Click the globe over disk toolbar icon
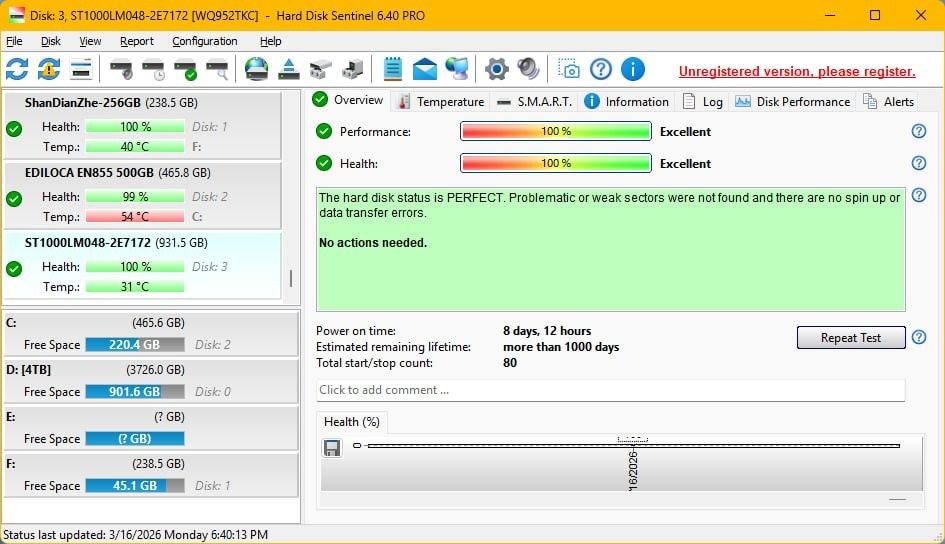This screenshot has width=945, height=544. click(x=257, y=69)
